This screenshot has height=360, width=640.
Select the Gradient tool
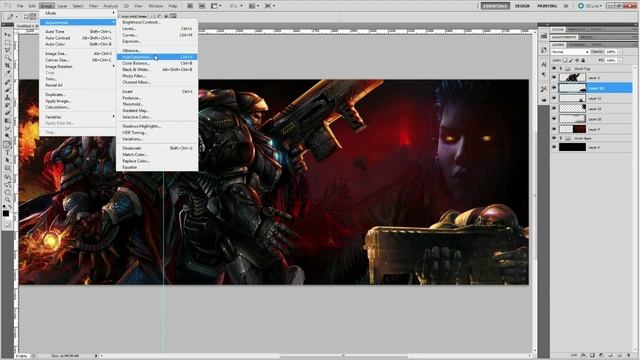pos(7,121)
